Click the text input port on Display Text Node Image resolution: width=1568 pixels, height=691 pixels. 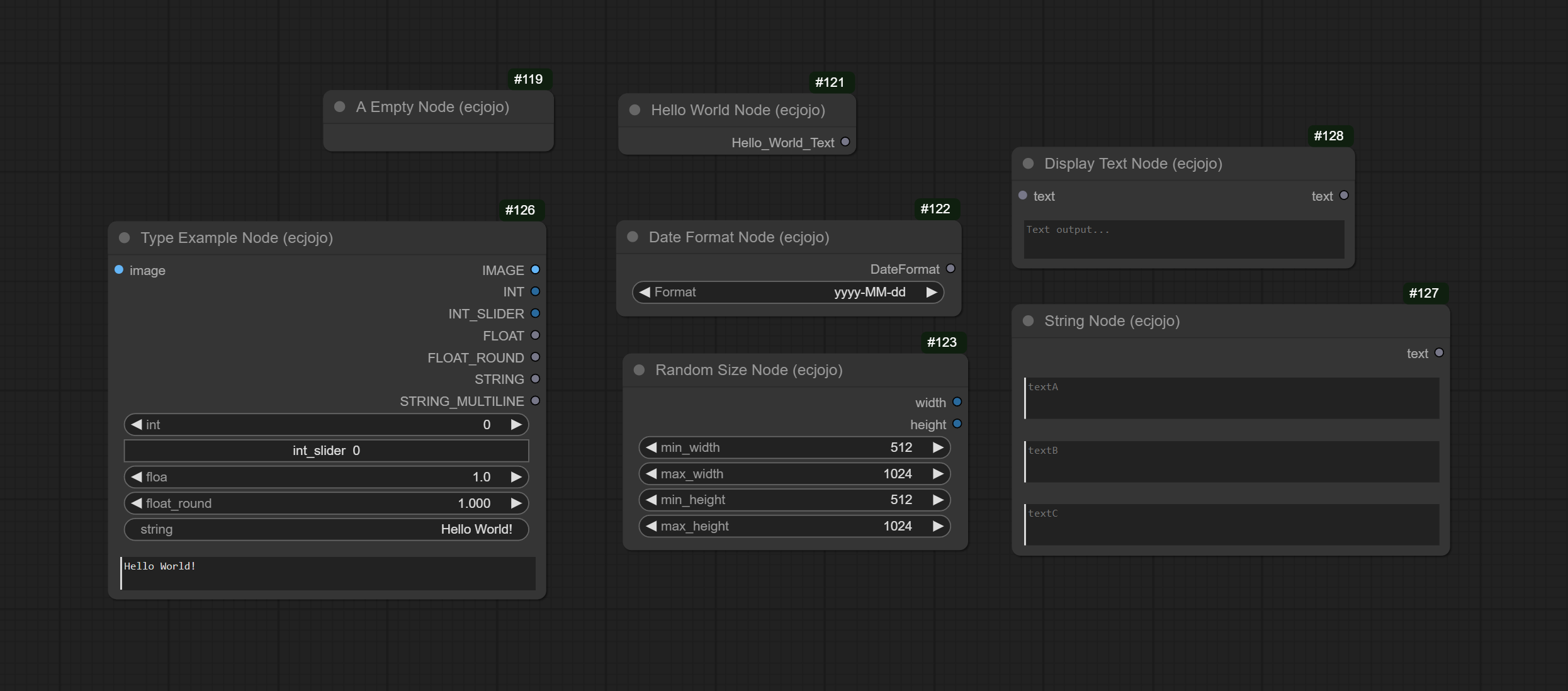point(1023,196)
